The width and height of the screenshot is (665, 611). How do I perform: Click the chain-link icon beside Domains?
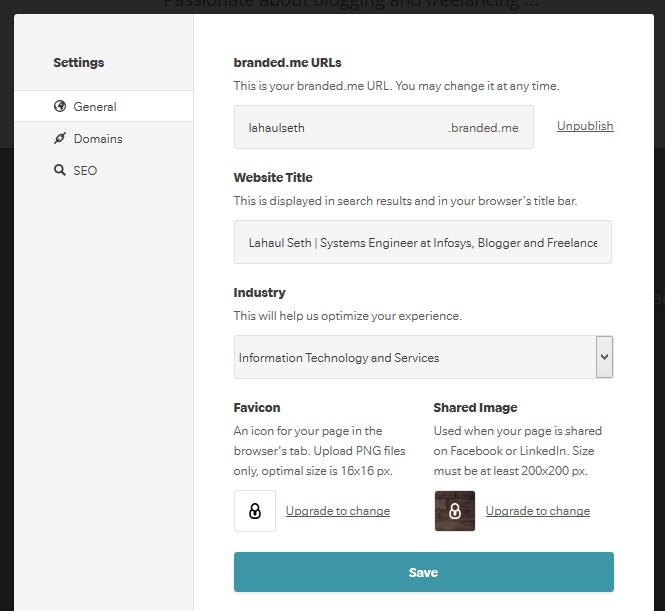[x=60, y=139]
